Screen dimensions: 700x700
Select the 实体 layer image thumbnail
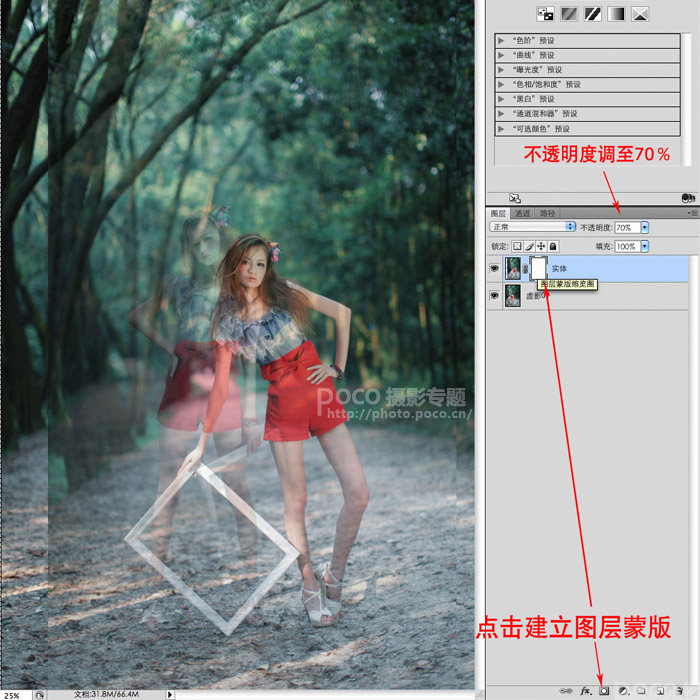coord(512,268)
